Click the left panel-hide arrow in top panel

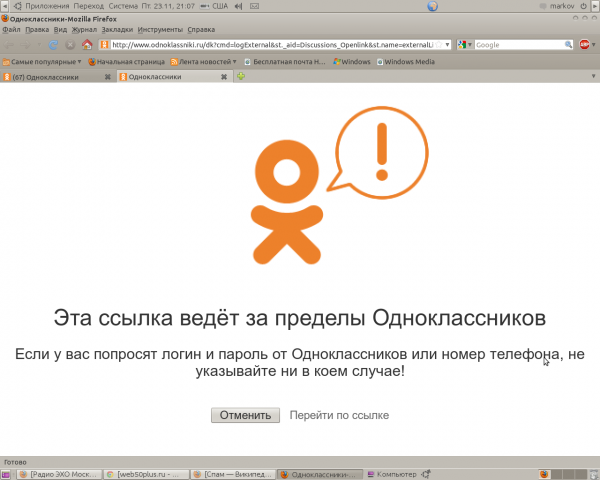[x=5, y=6]
